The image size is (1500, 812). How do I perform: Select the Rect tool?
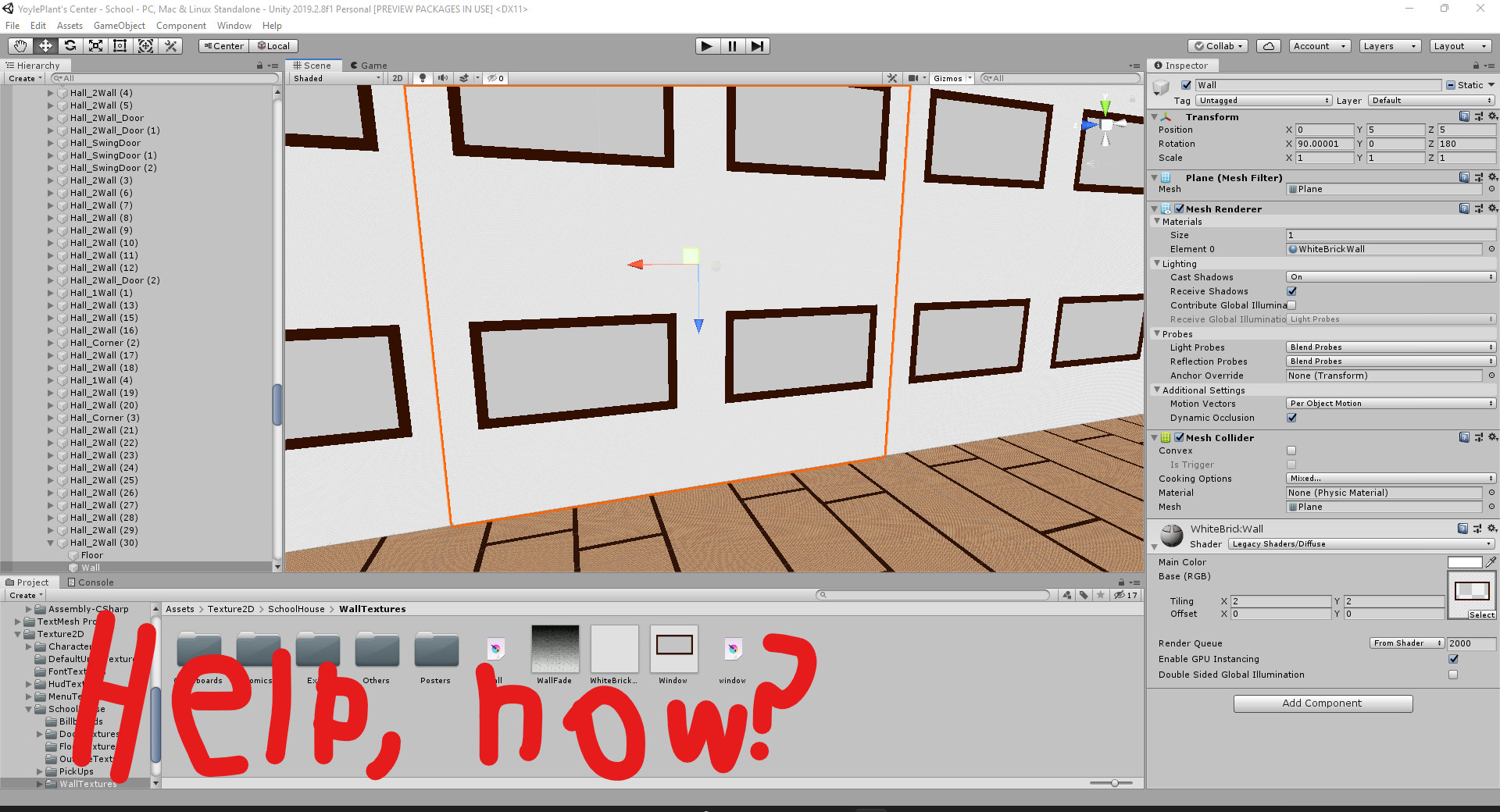coord(120,46)
